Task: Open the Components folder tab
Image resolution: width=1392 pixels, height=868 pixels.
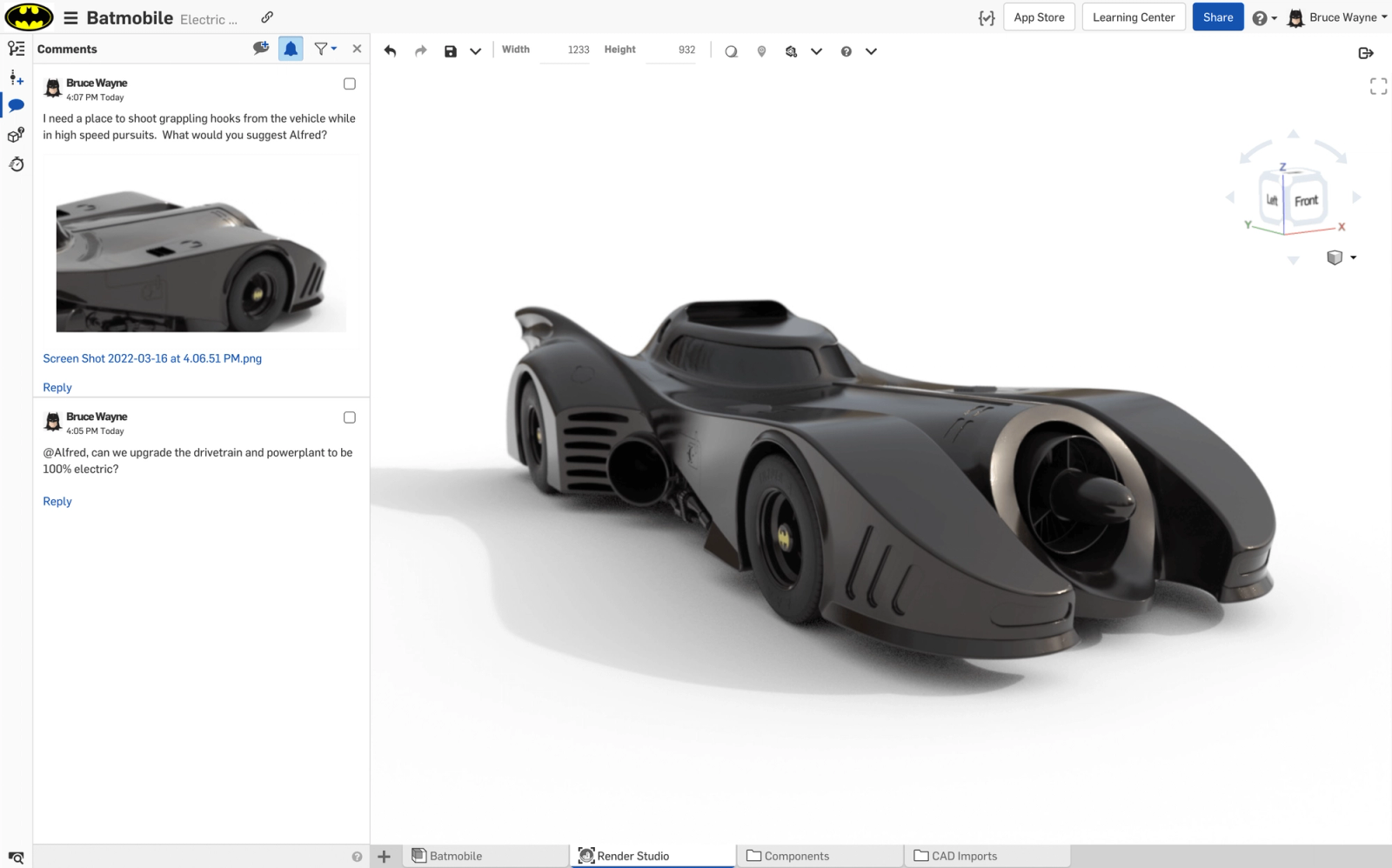Action: pos(796,856)
